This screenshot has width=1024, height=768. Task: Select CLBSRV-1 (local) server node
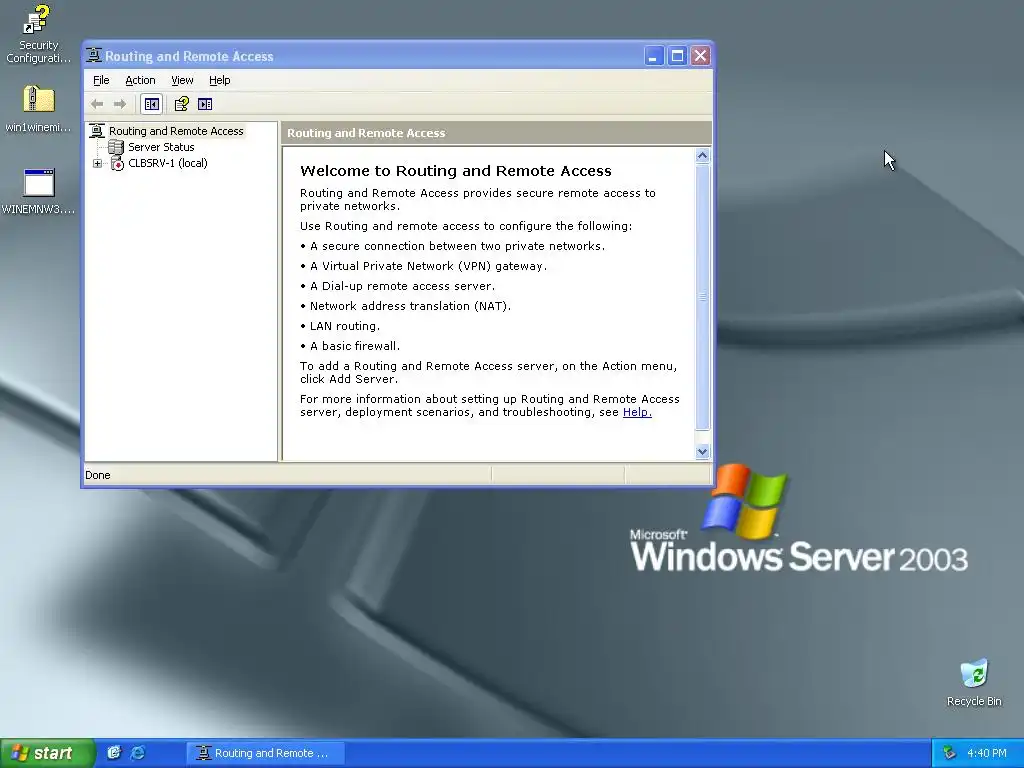coord(168,163)
